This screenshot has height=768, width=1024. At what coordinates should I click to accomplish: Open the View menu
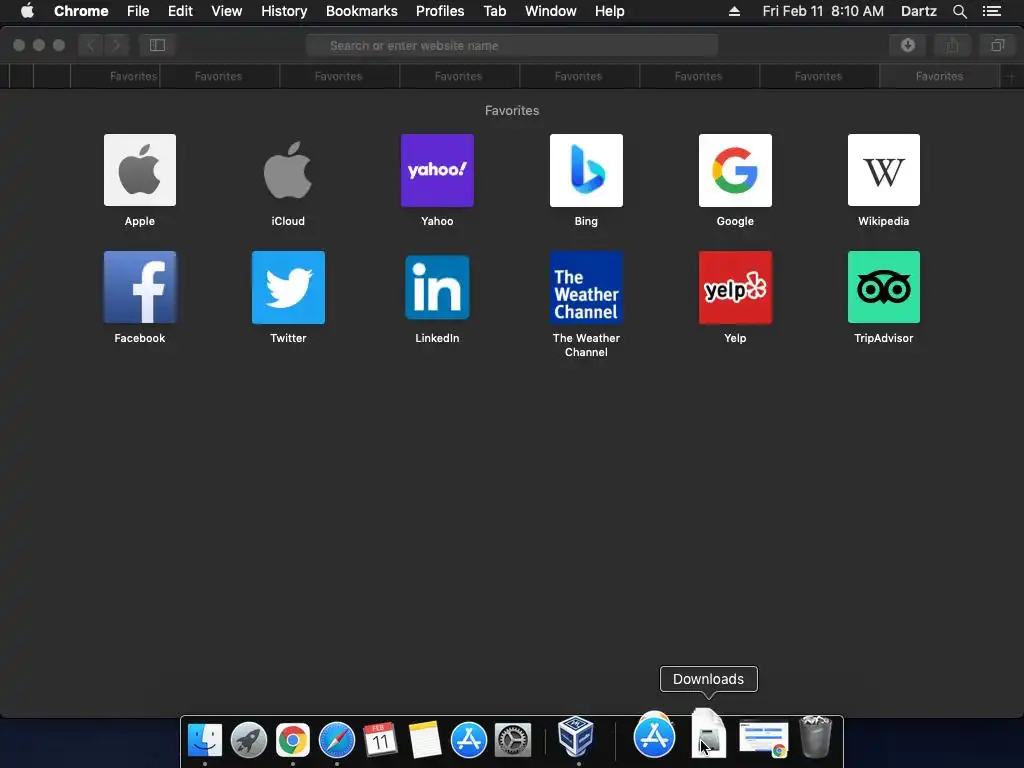227,11
